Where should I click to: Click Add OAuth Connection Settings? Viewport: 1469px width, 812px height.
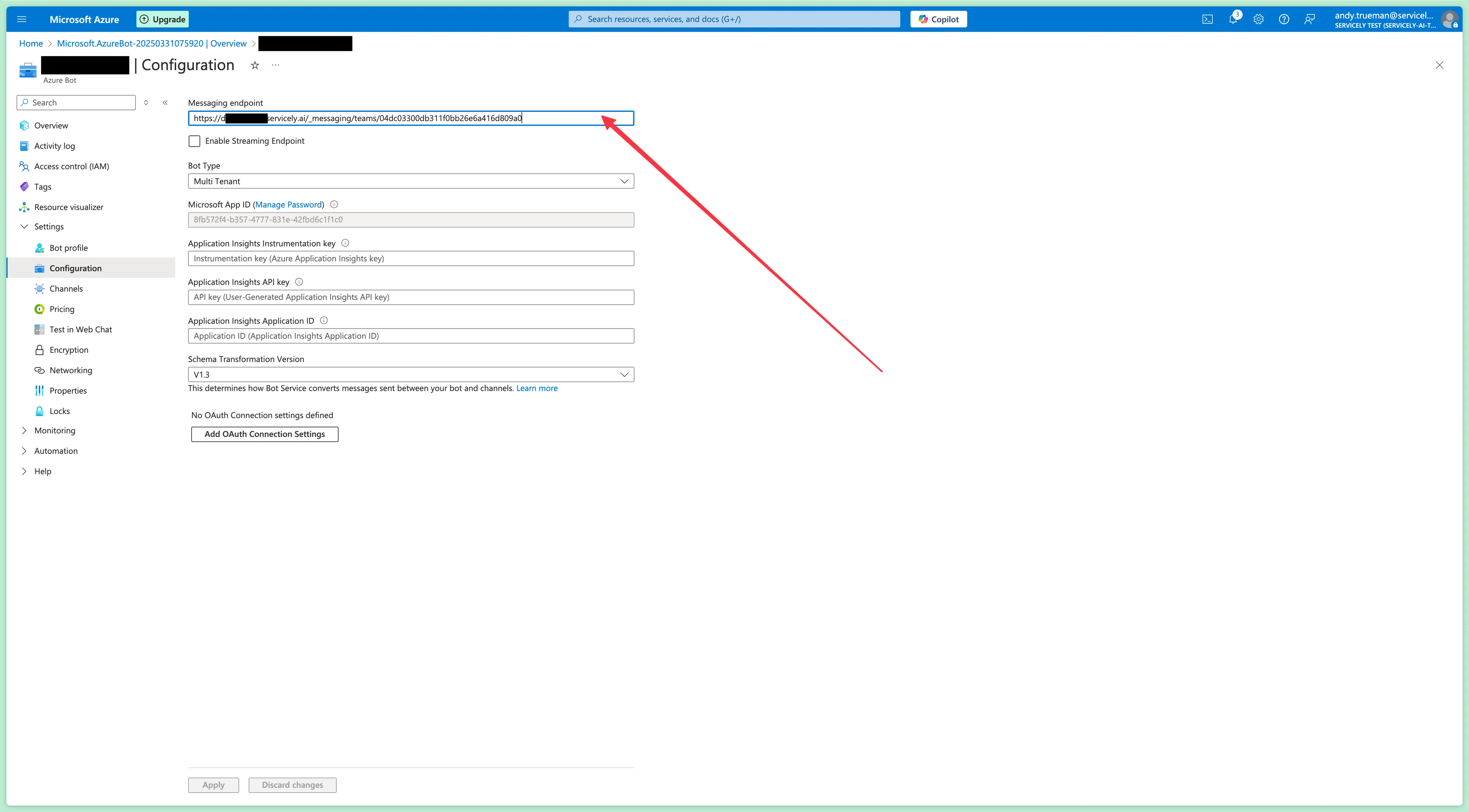coord(265,434)
